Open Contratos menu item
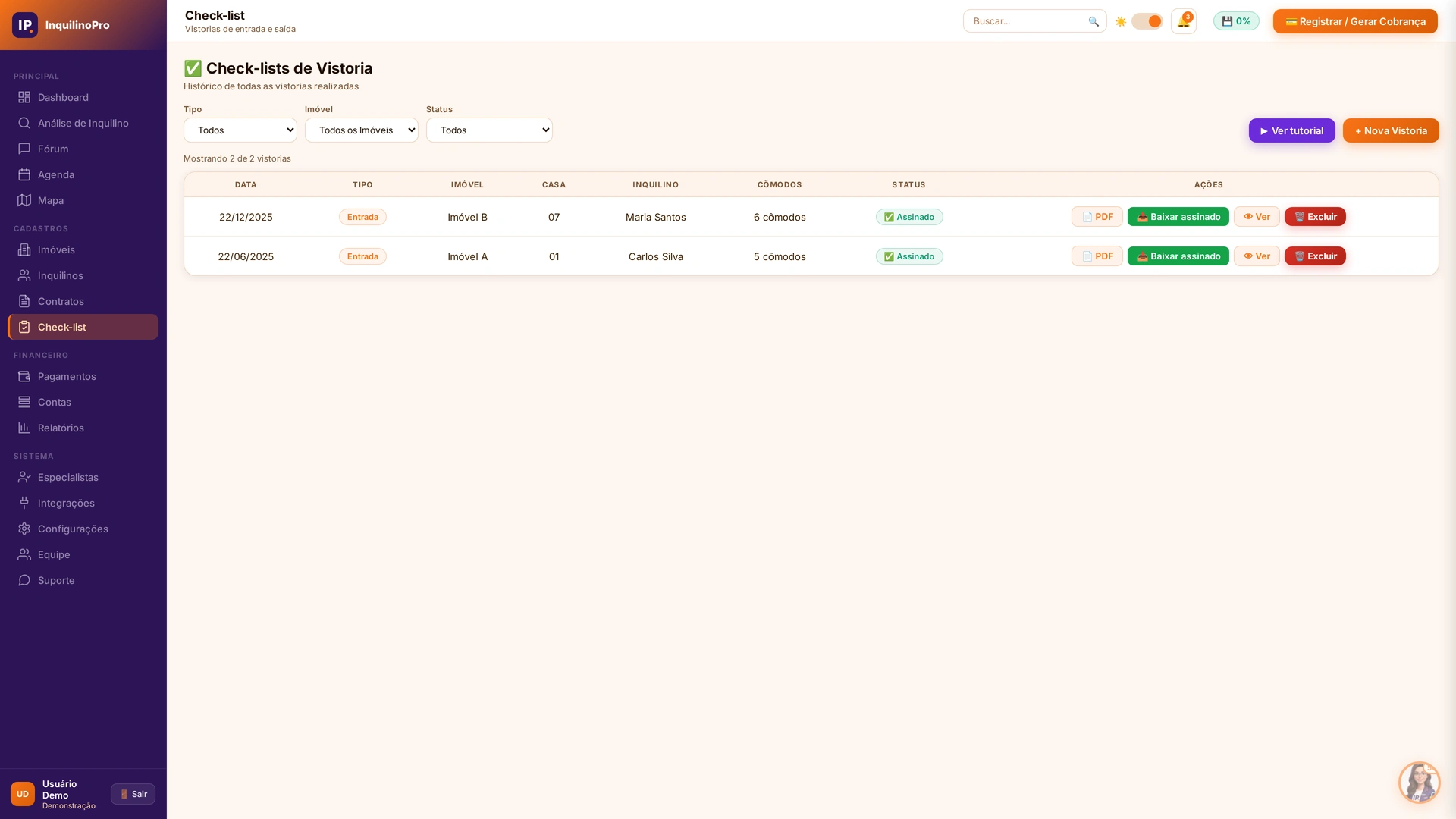1456x819 pixels. pos(83,301)
